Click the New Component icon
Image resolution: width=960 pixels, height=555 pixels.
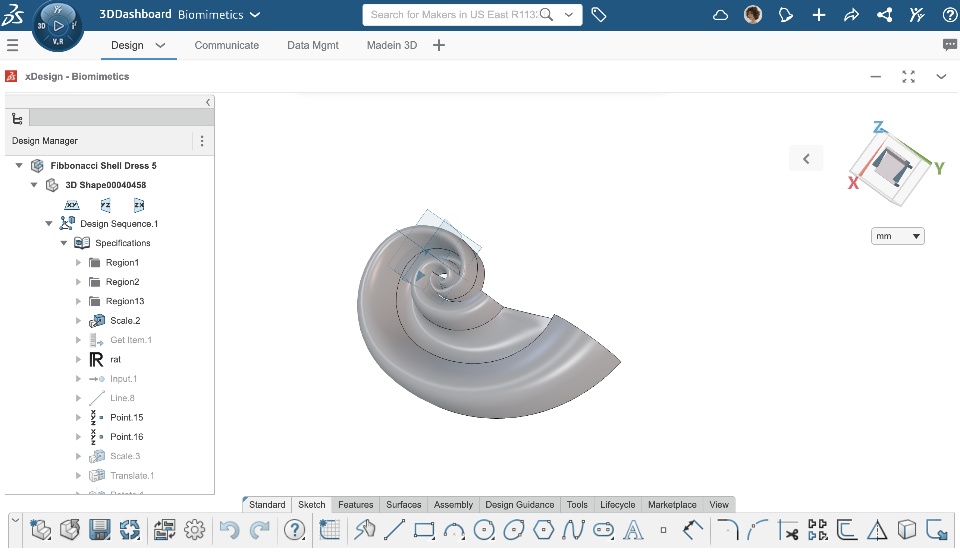pos(40,529)
